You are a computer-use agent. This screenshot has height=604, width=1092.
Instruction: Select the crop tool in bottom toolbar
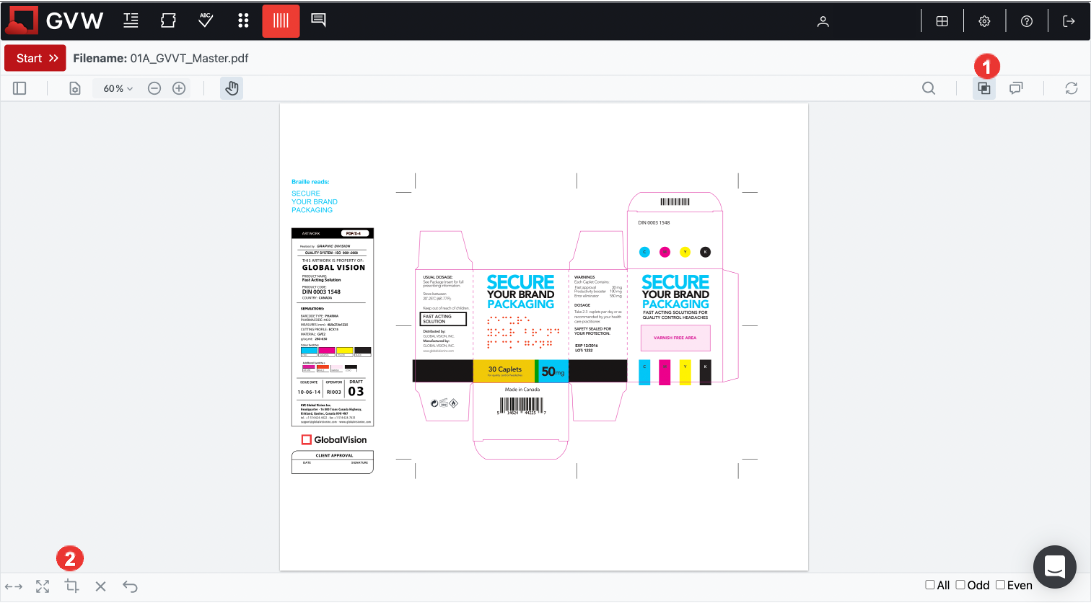tap(71, 587)
